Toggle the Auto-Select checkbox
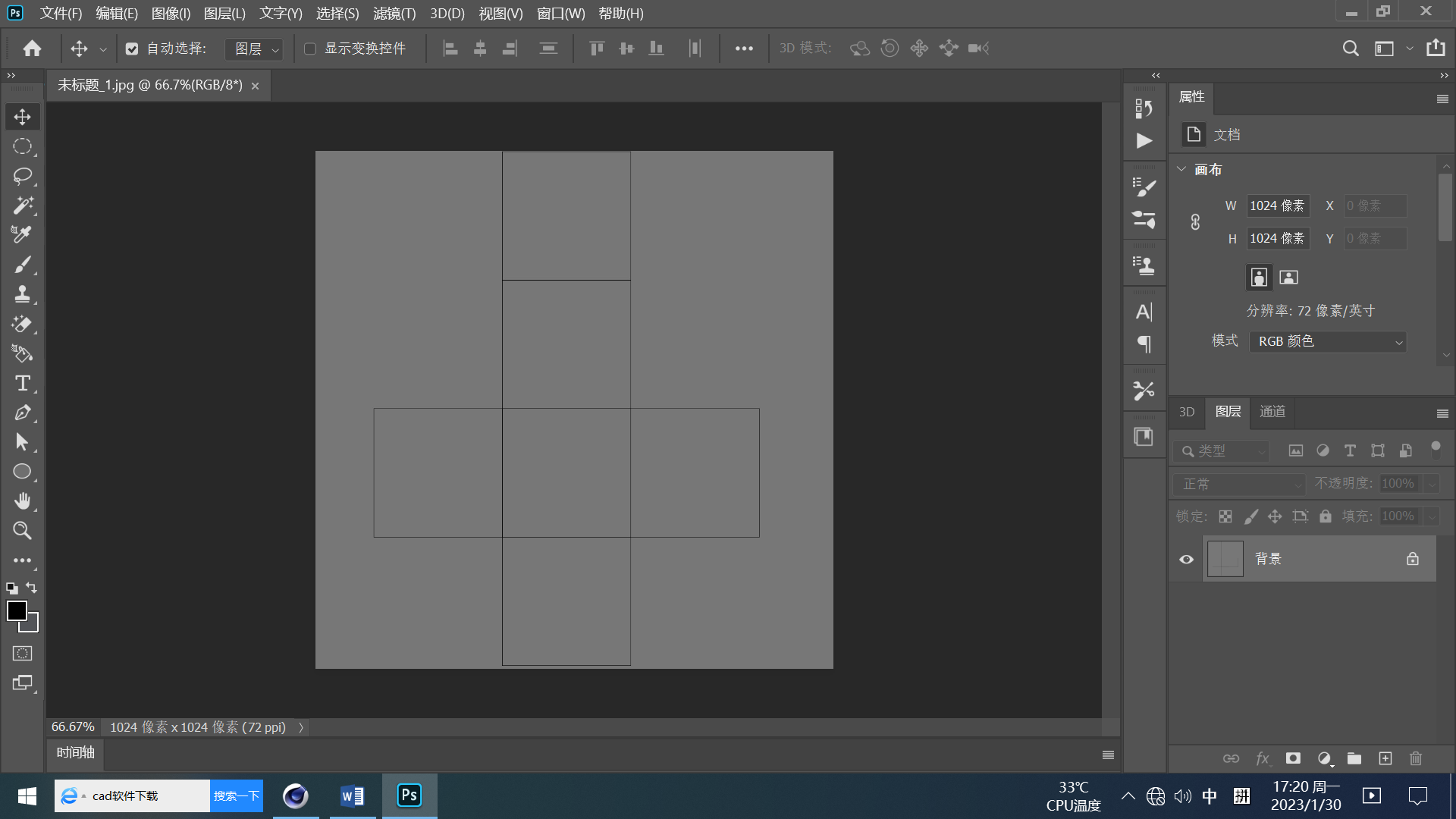This screenshot has height=819, width=1456. pos(132,49)
